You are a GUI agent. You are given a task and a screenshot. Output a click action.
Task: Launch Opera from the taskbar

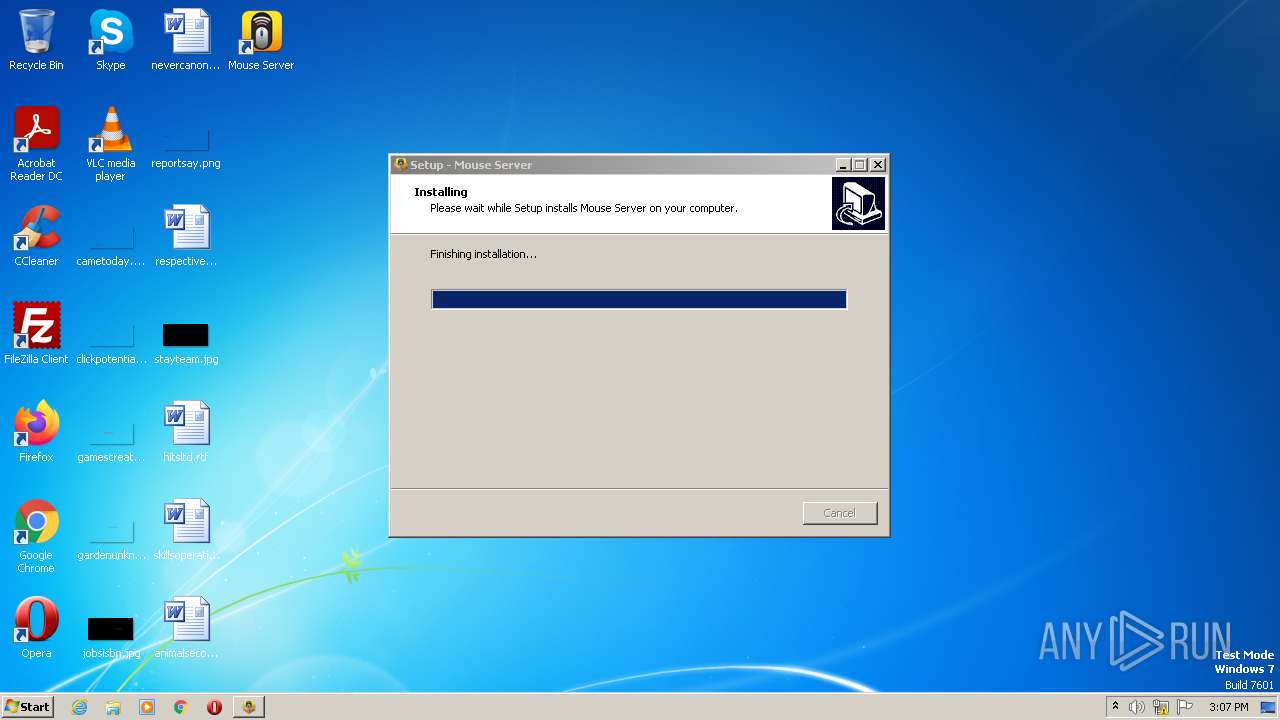click(x=214, y=707)
